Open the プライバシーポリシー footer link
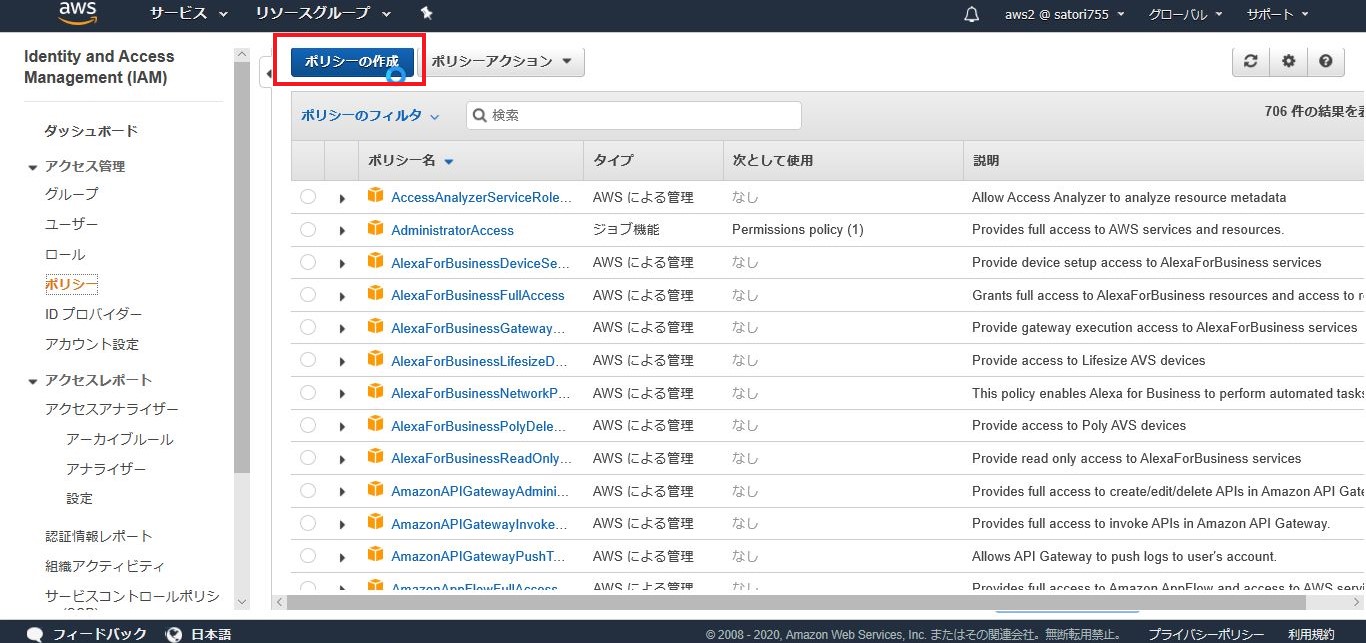This screenshot has width=1366, height=643. [x=1206, y=634]
